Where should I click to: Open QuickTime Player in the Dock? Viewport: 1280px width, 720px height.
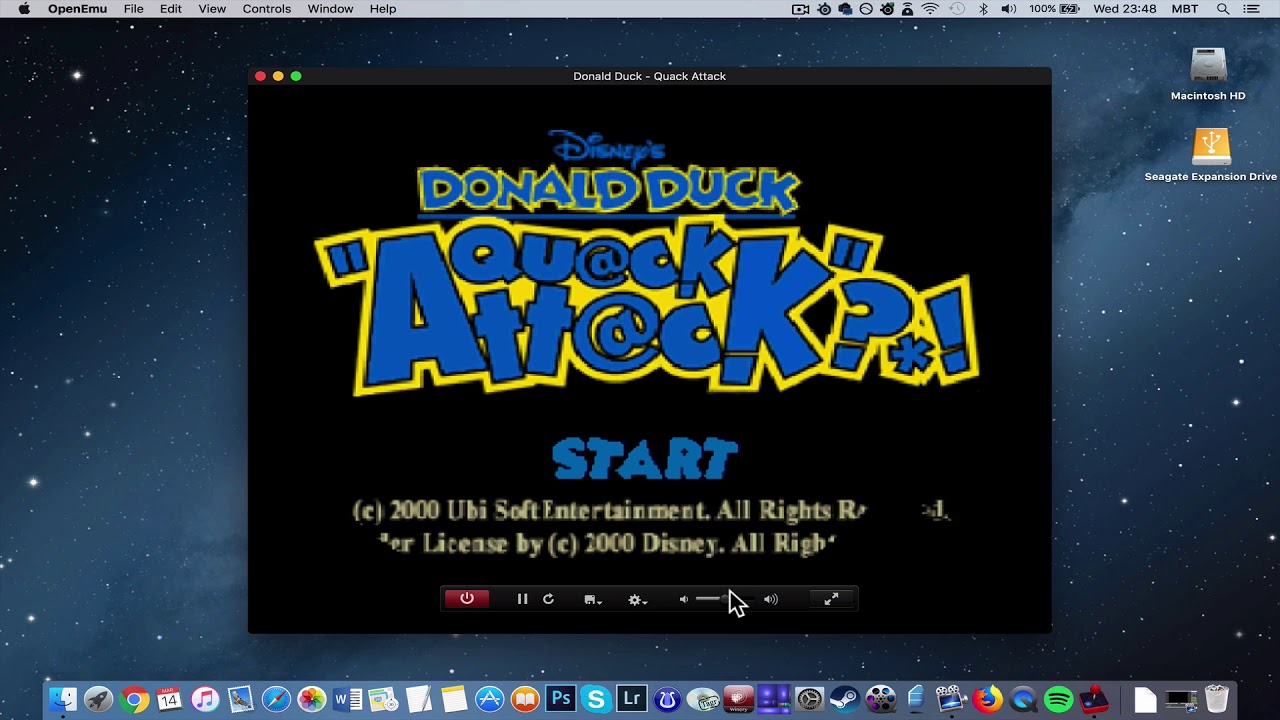1023,699
